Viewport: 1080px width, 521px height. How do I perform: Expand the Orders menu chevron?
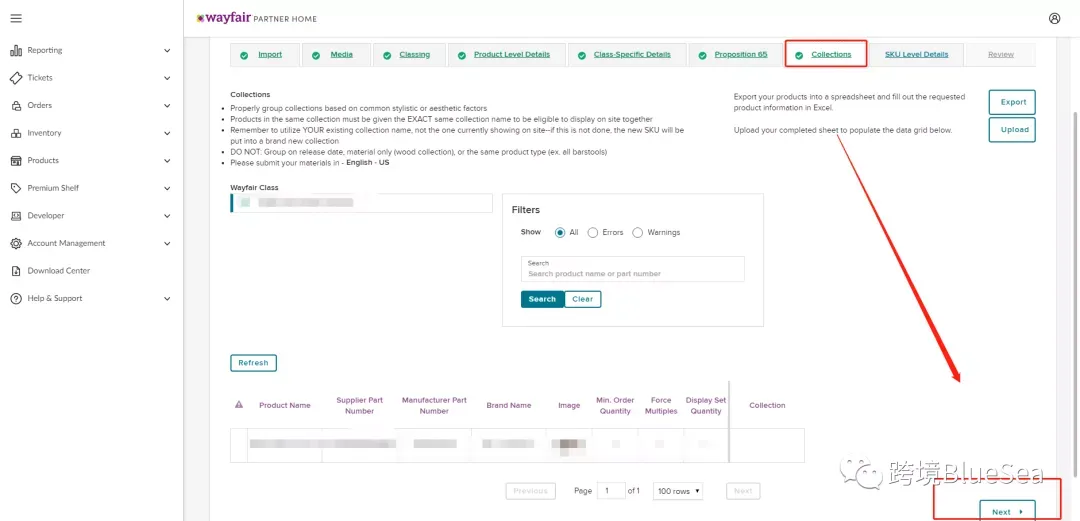[x=167, y=105]
